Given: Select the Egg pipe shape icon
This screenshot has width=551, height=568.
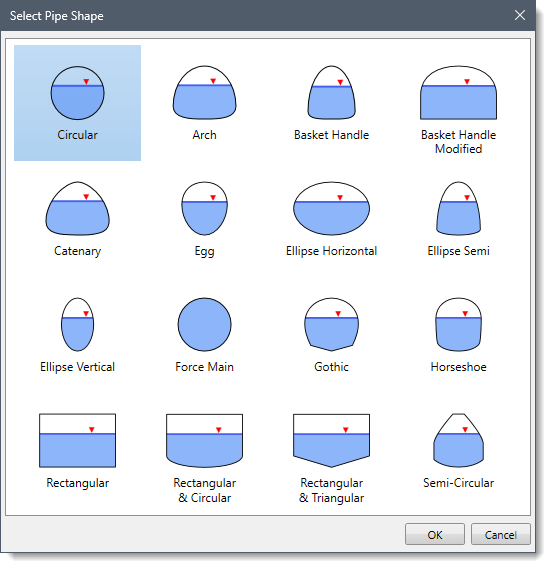Looking at the screenshot, I should tap(205, 209).
